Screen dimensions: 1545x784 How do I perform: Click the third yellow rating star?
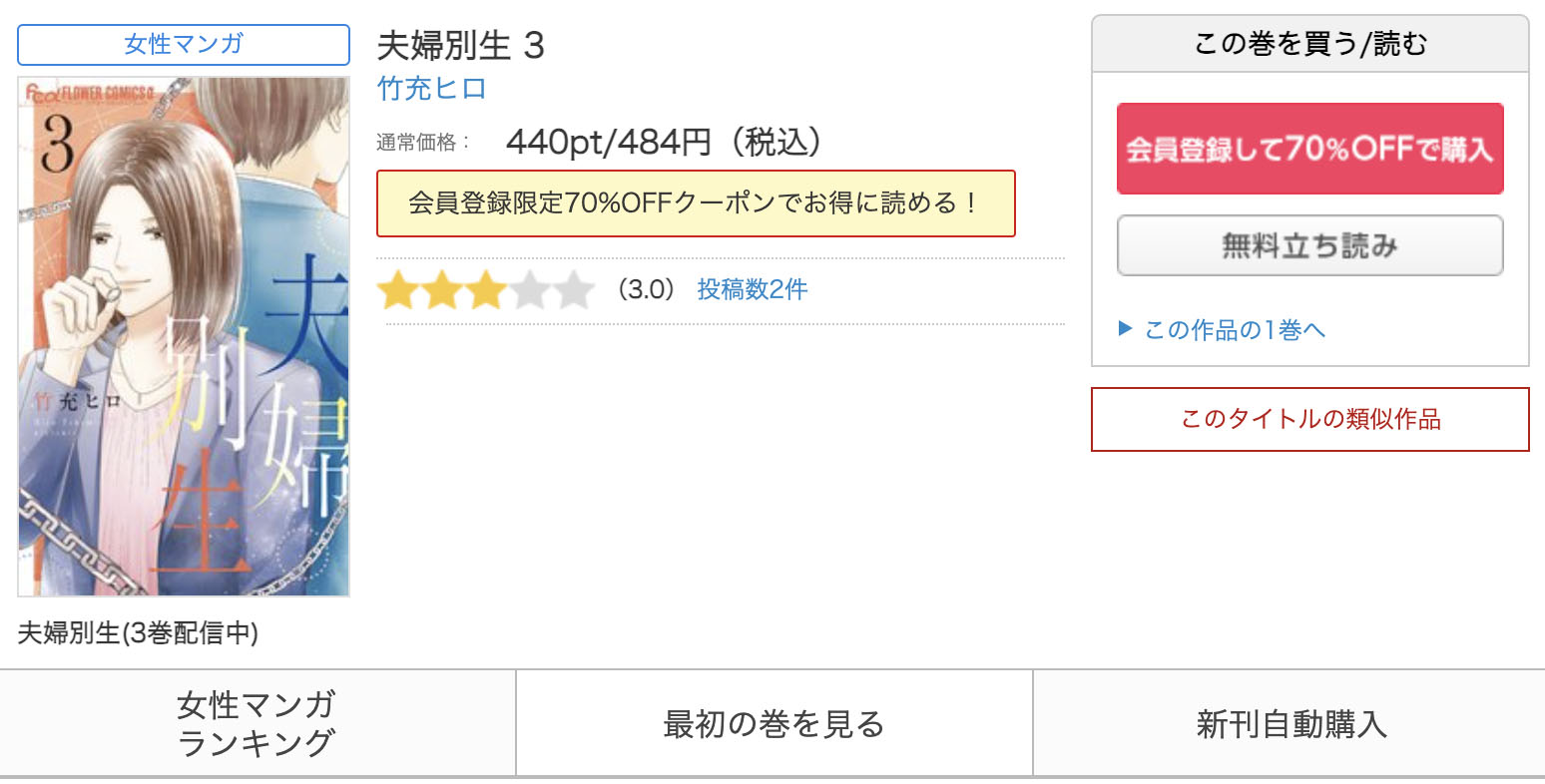(486, 291)
